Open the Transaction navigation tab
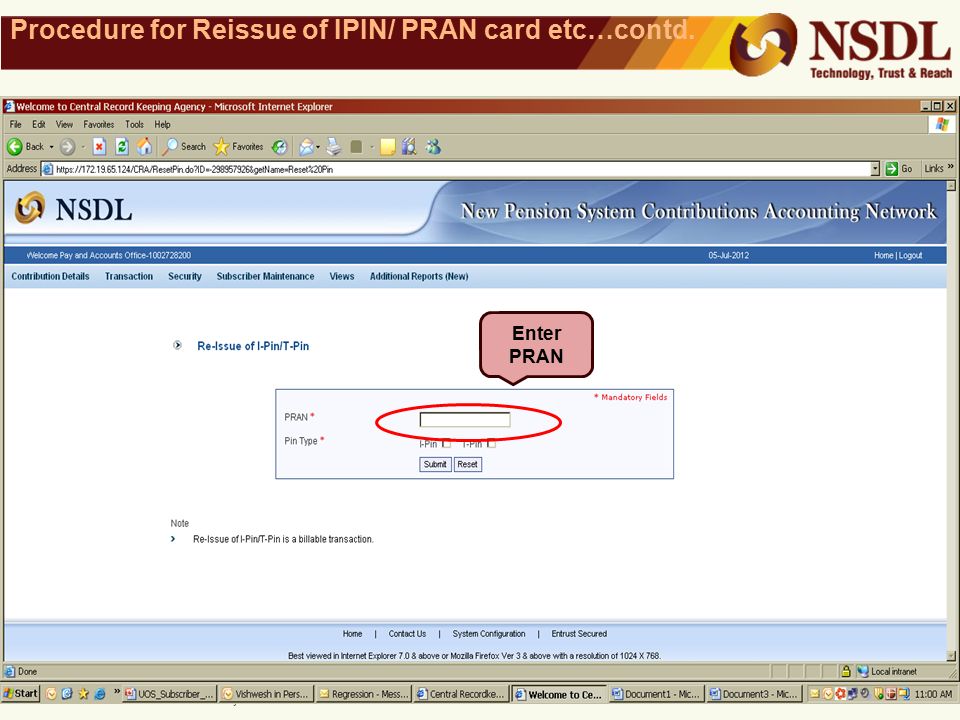 (x=129, y=276)
